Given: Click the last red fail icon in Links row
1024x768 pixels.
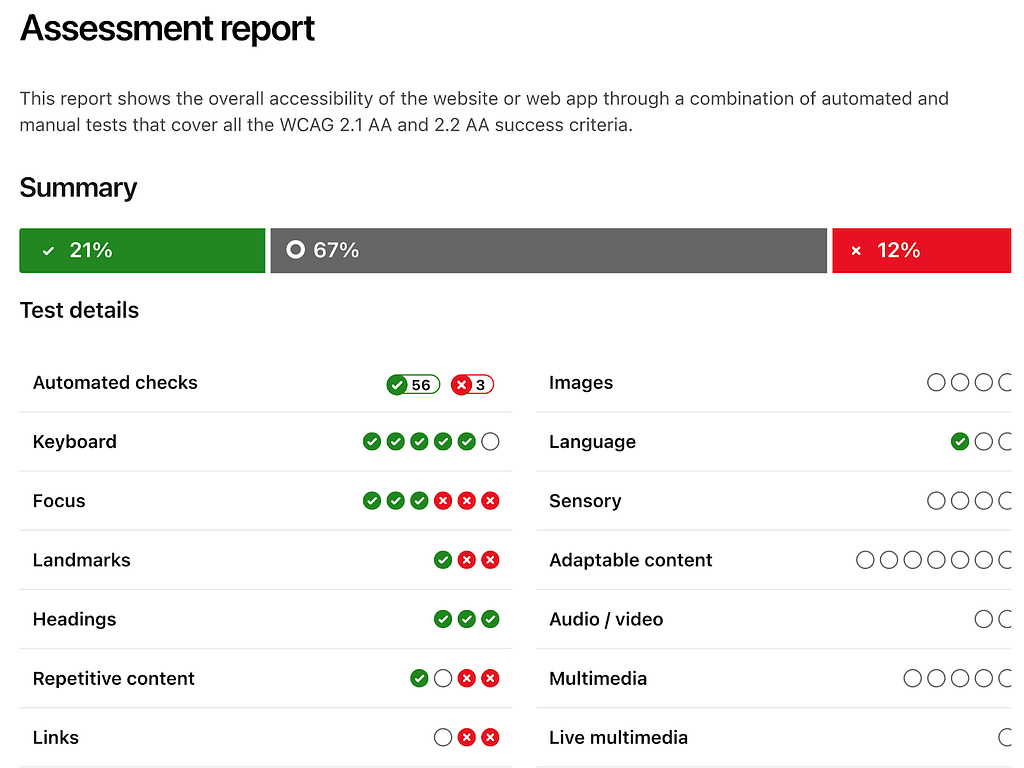Looking at the screenshot, I should coord(490,738).
